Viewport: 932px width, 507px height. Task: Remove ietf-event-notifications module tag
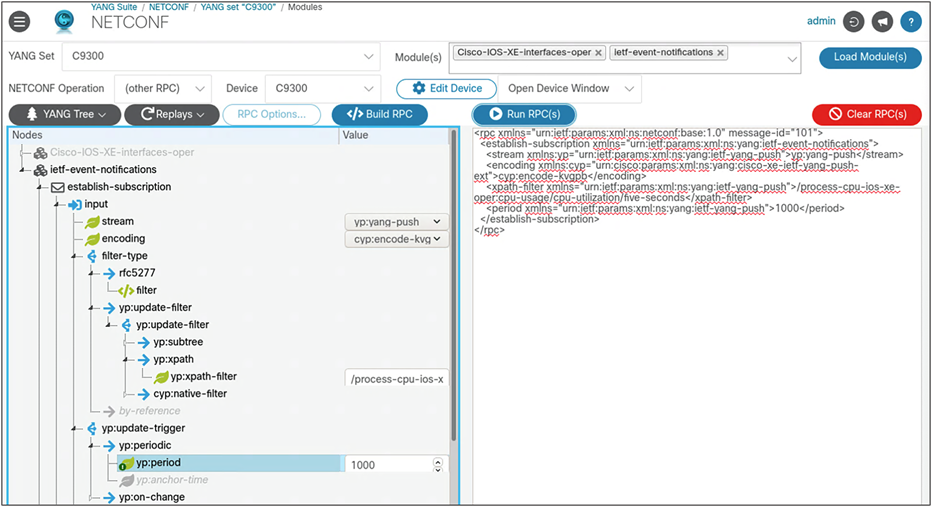(720, 53)
